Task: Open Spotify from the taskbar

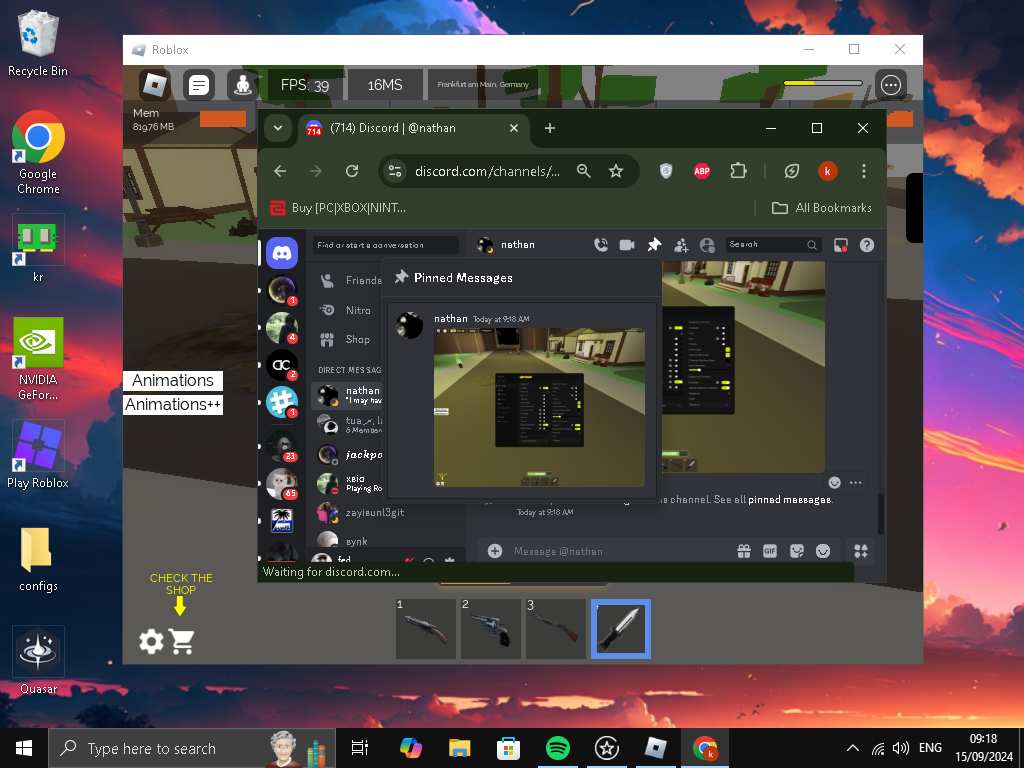Action: coord(558,748)
